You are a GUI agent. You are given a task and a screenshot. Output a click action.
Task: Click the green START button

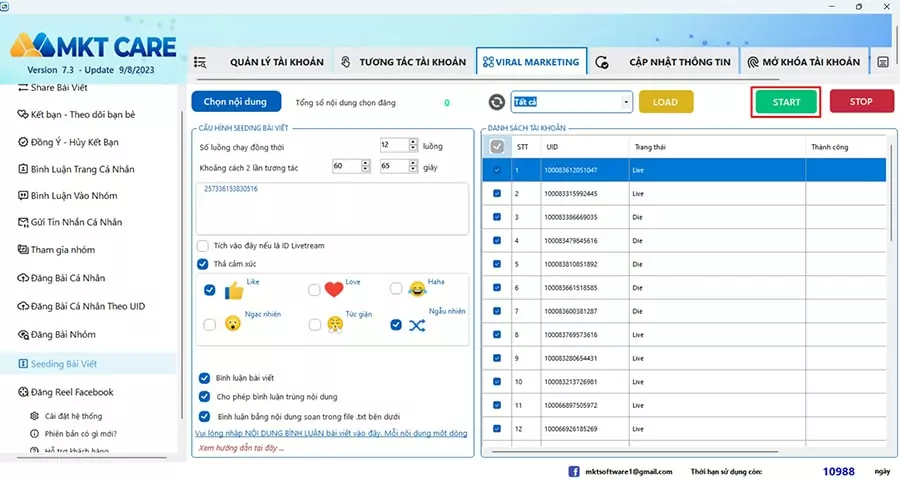(786, 102)
